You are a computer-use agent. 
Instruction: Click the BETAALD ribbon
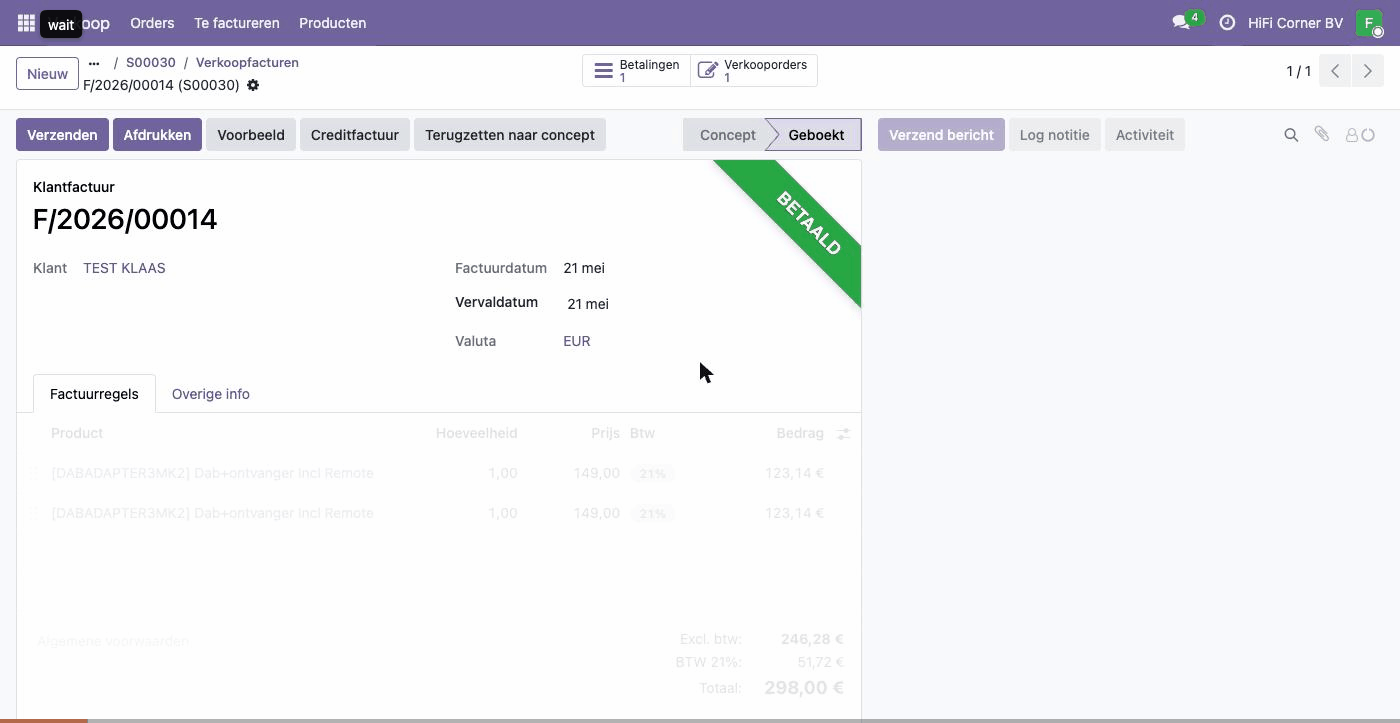(x=808, y=223)
